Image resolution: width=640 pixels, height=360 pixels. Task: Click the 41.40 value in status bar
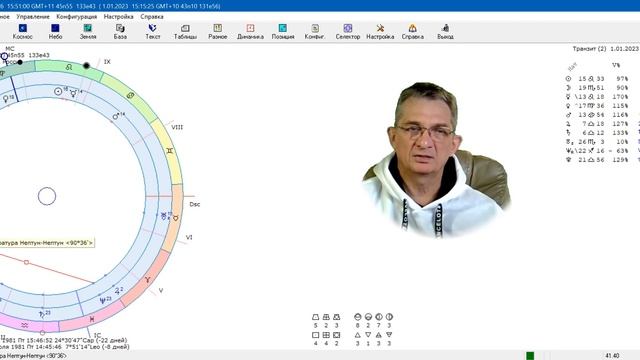[612, 356]
